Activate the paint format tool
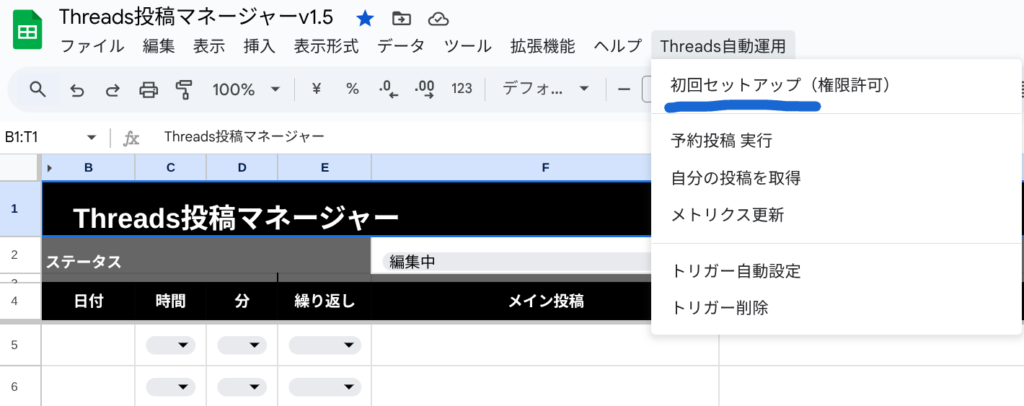 (183, 89)
